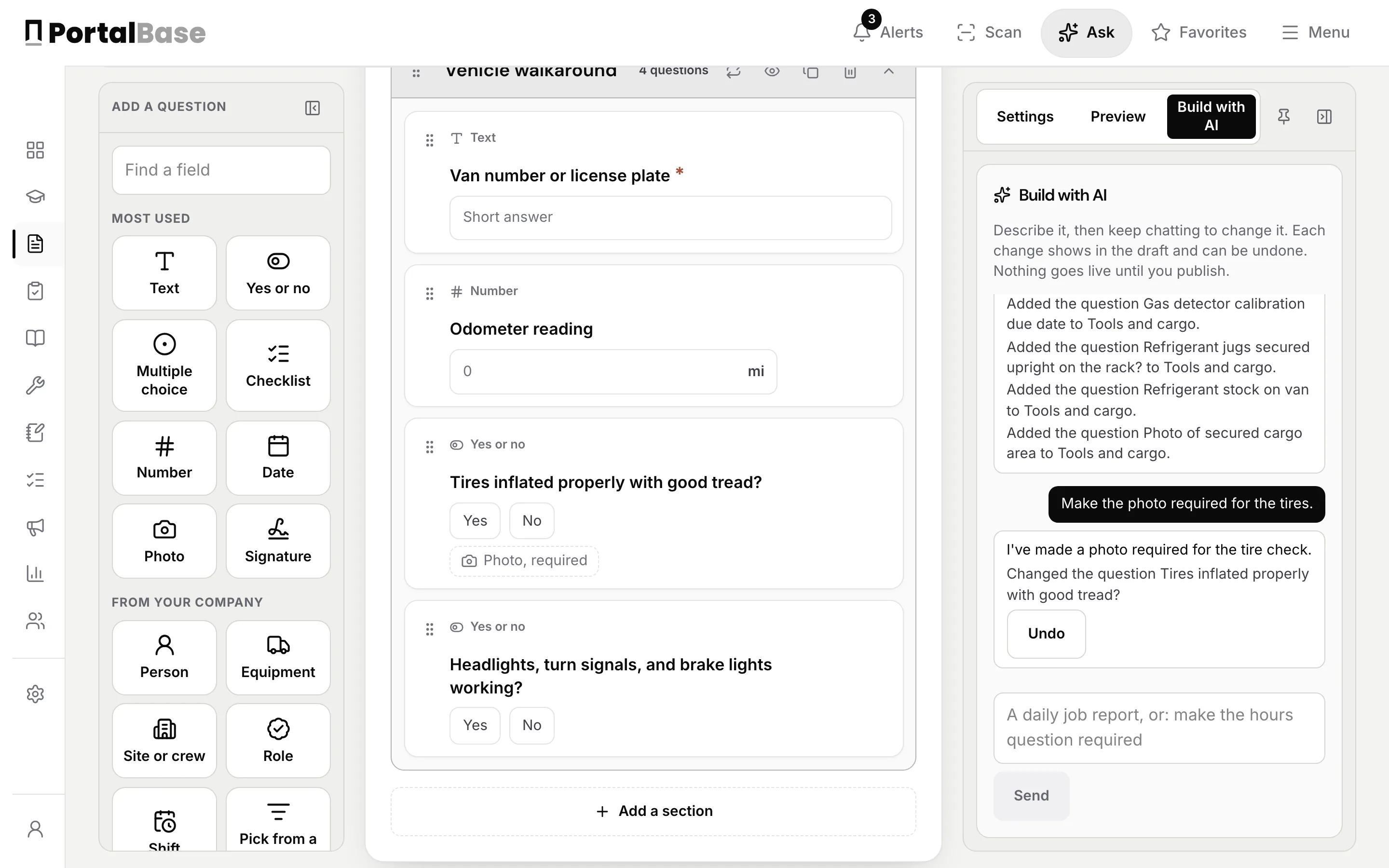The image size is (1389, 868).
Task: Select Yes for tires inflated question
Action: [475, 521]
